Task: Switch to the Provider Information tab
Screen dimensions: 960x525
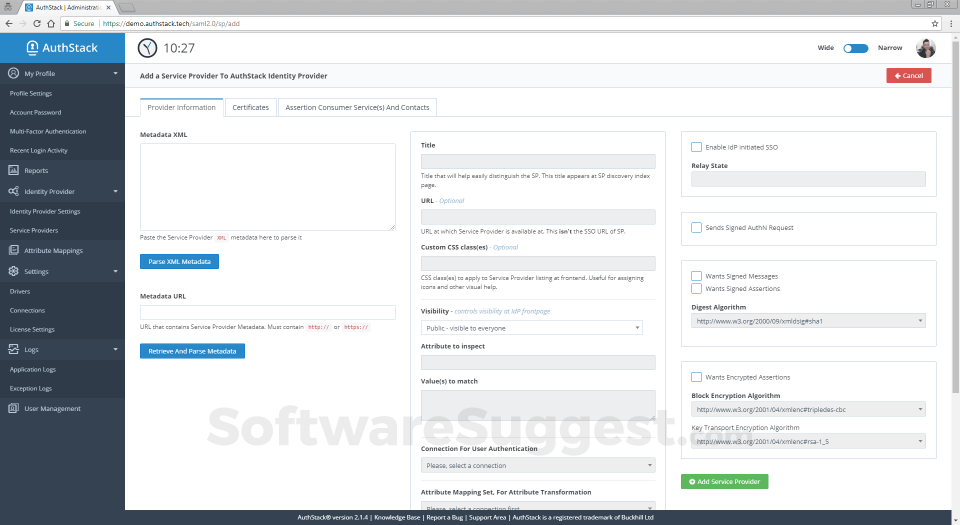Action: [181, 107]
